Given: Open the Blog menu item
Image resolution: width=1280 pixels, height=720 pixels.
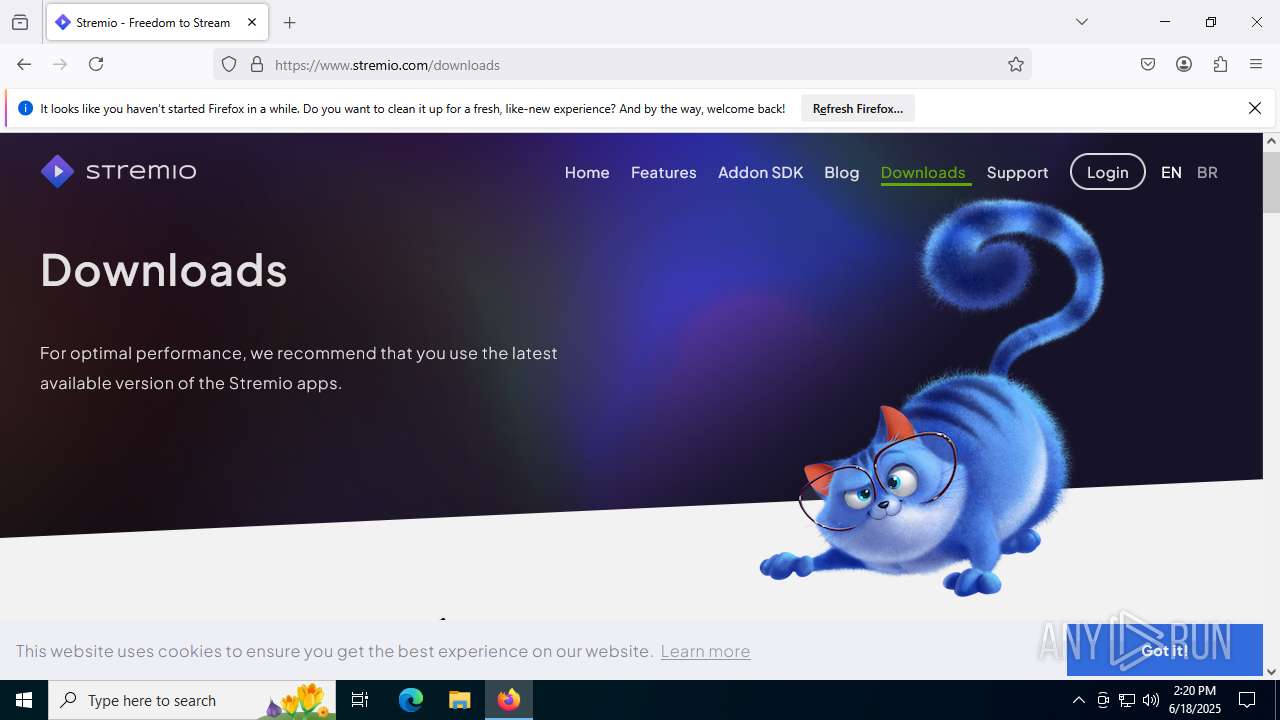Looking at the screenshot, I should pyautogui.click(x=842, y=172).
